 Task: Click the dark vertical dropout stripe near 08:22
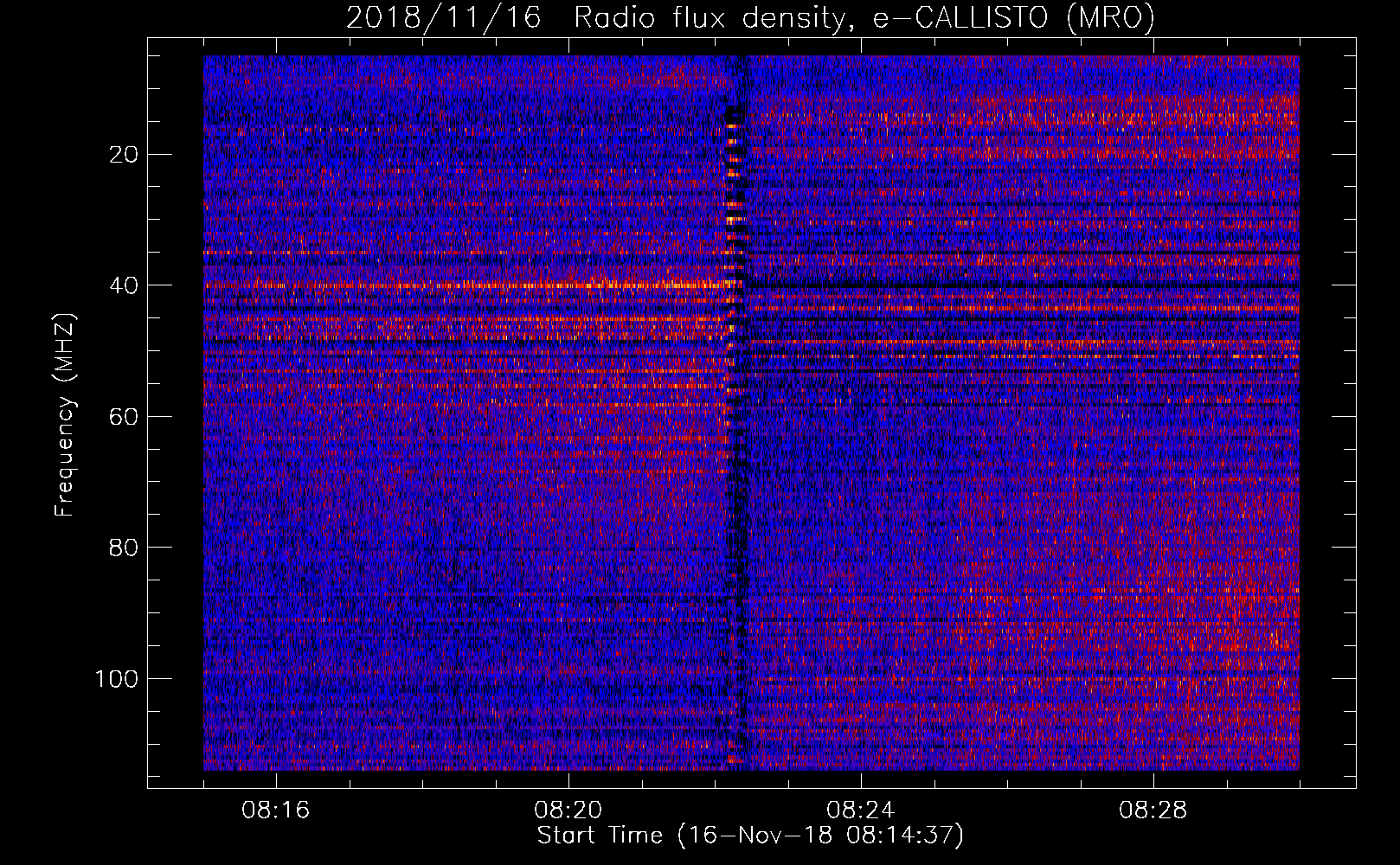737,413
